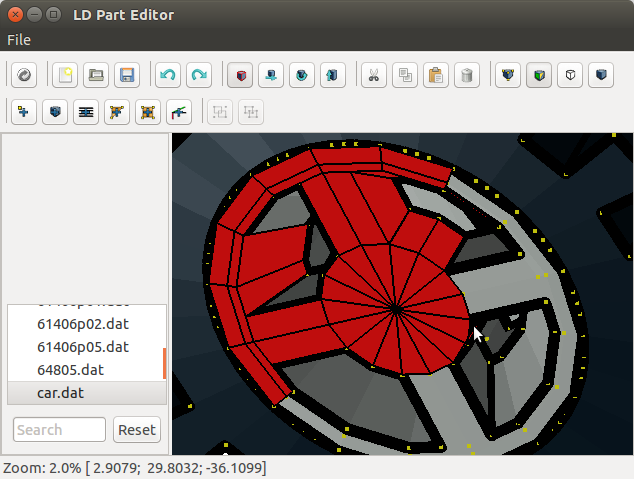Click the Search input field
The width and height of the screenshot is (634, 479).
click(x=59, y=430)
